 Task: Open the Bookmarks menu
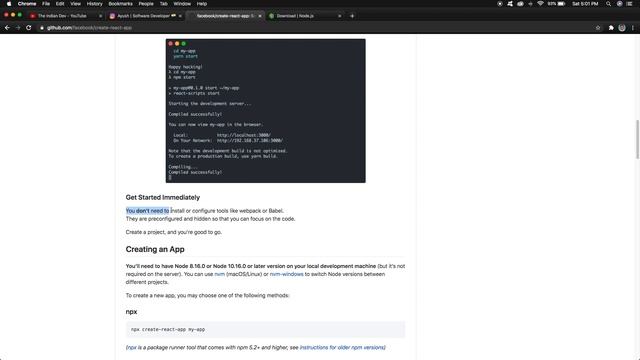point(120,4)
